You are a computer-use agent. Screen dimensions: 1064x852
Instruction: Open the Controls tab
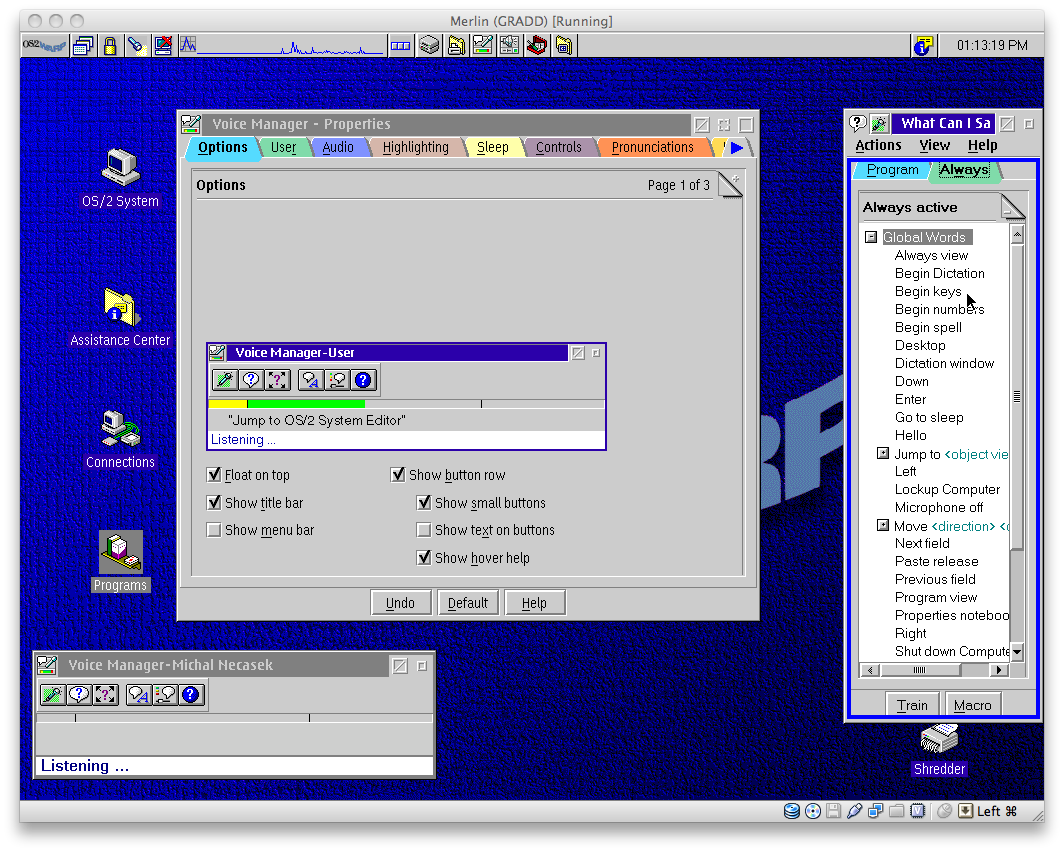[x=558, y=147]
